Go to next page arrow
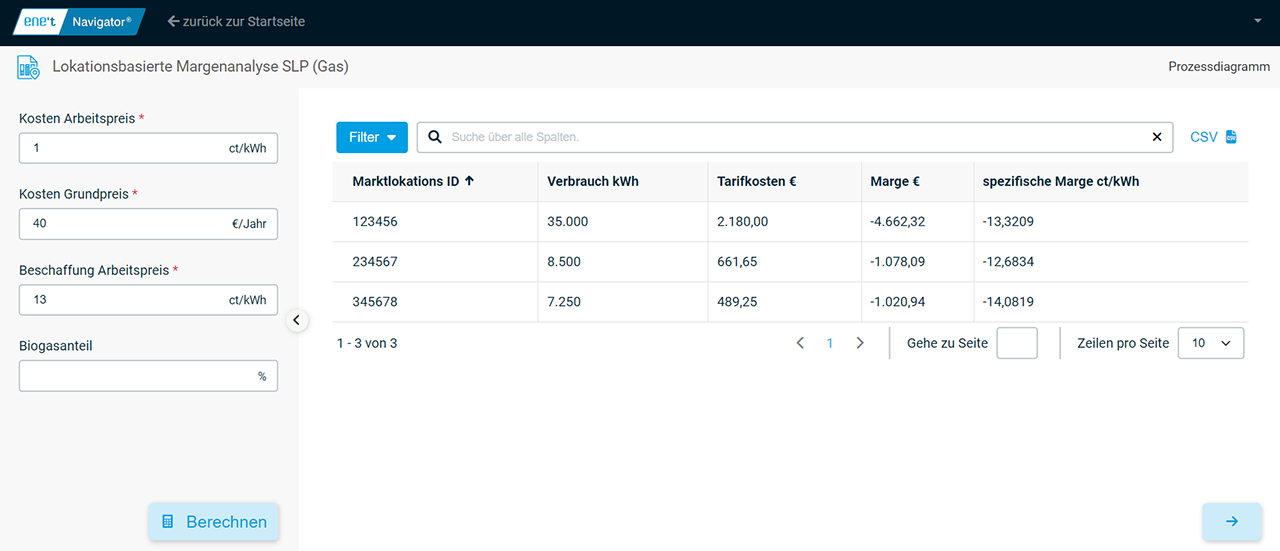The image size is (1280, 551). tap(860, 343)
